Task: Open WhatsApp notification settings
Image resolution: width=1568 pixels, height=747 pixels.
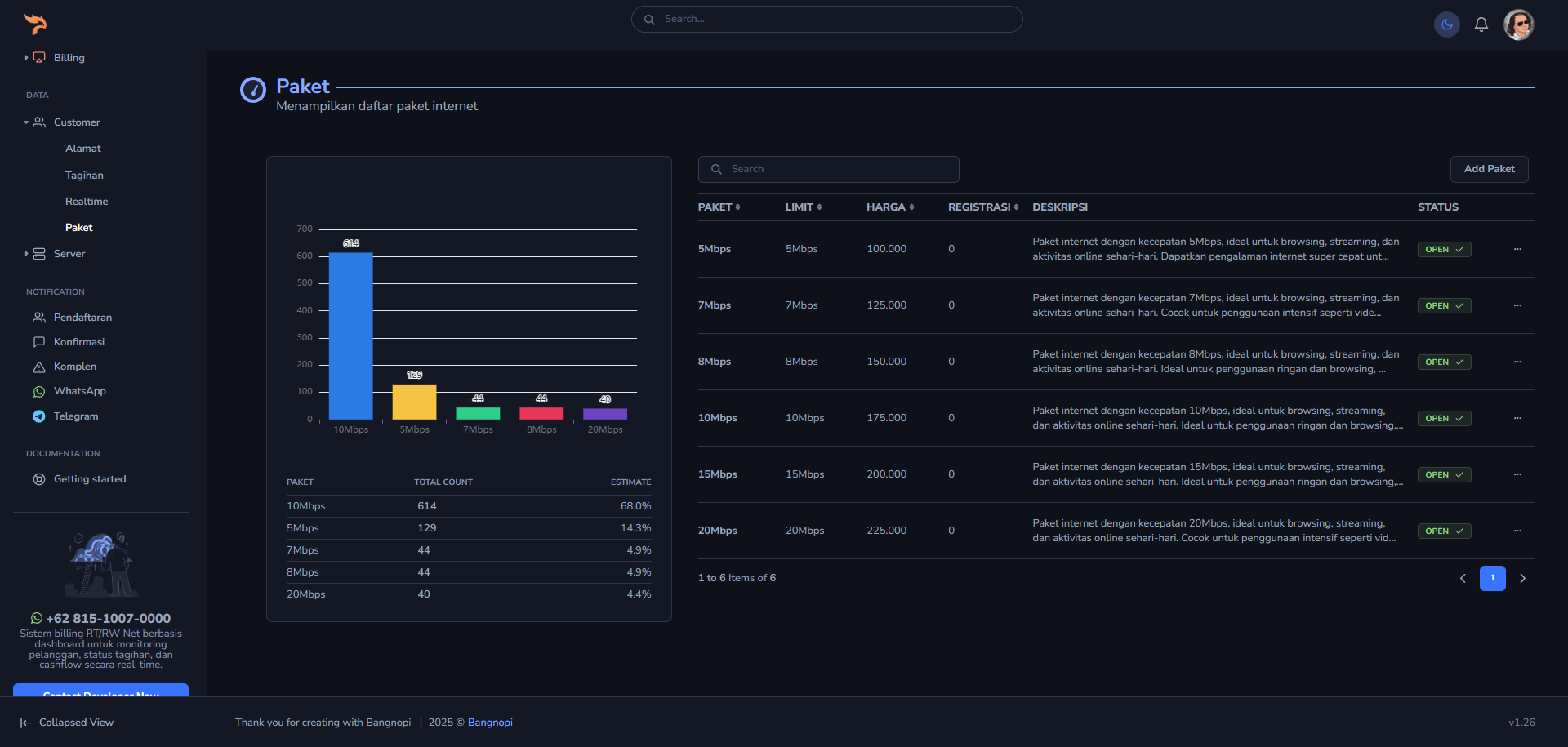Action: click(79, 391)
